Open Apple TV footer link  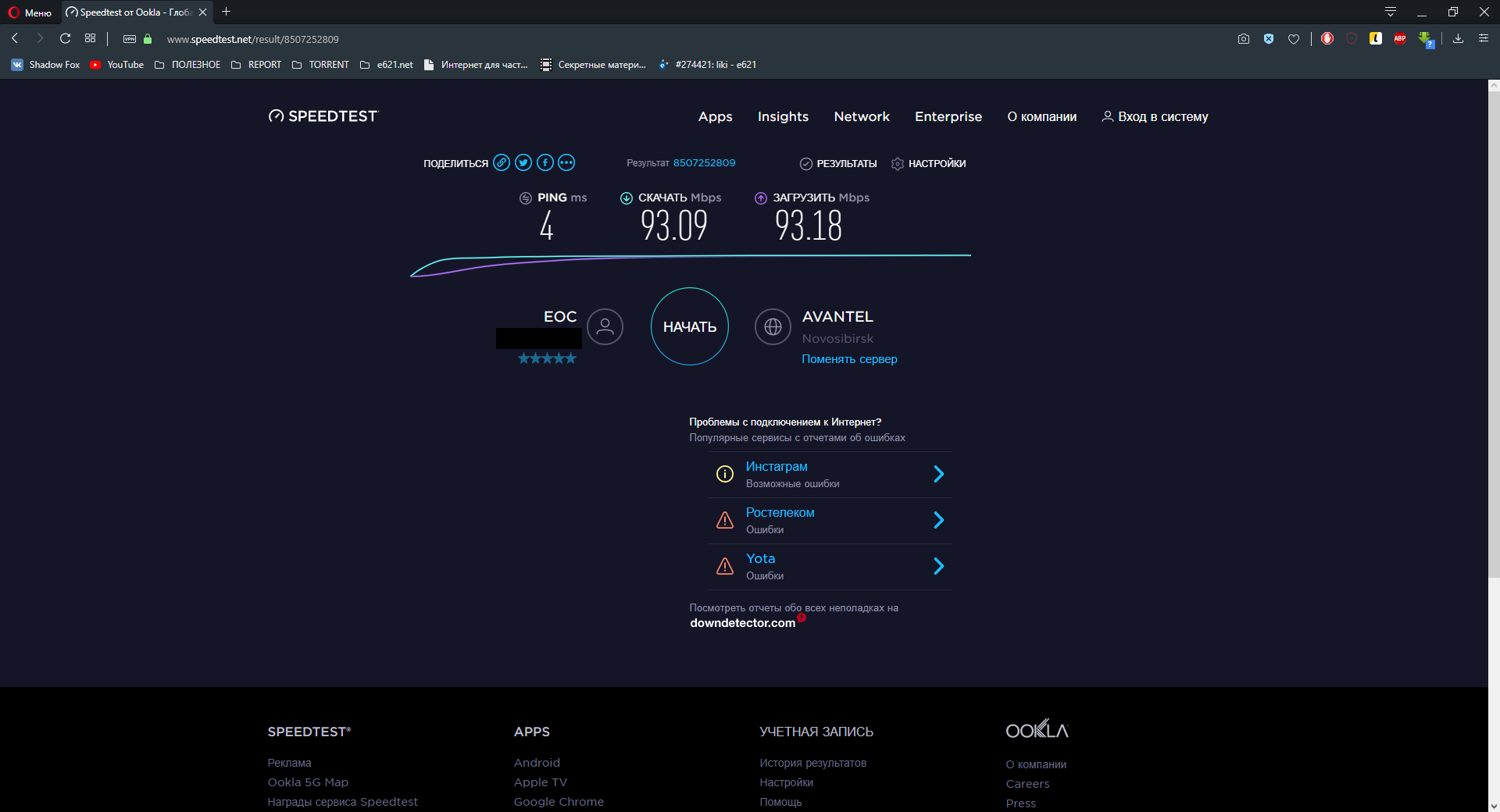coord(540,782)
